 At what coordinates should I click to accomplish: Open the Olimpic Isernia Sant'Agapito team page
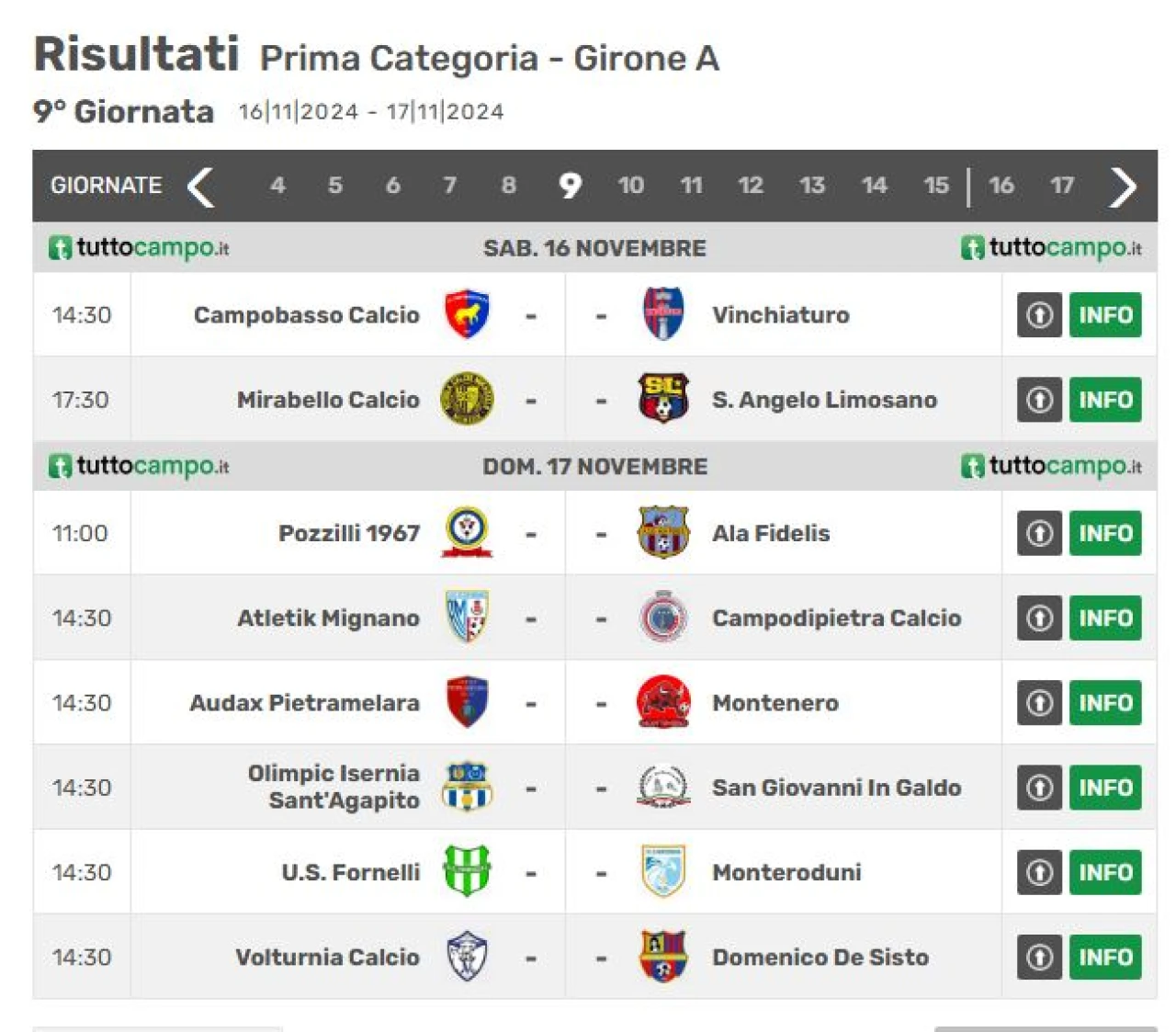tap(334, 787)
